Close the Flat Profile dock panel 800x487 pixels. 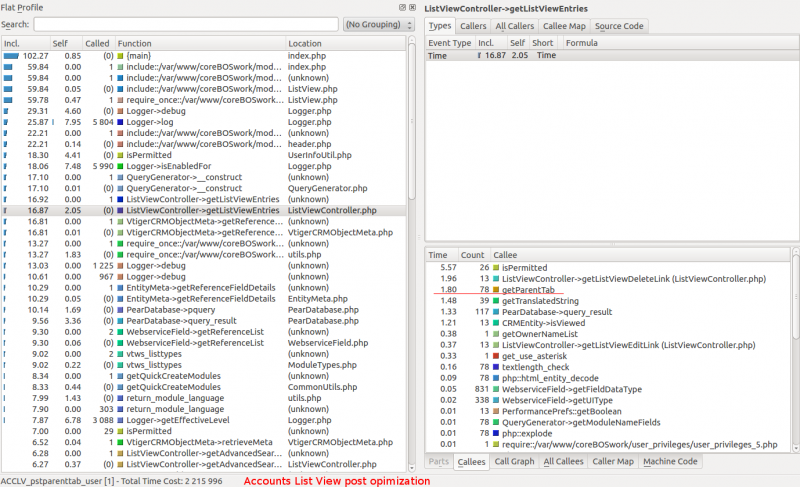(411, 7)
